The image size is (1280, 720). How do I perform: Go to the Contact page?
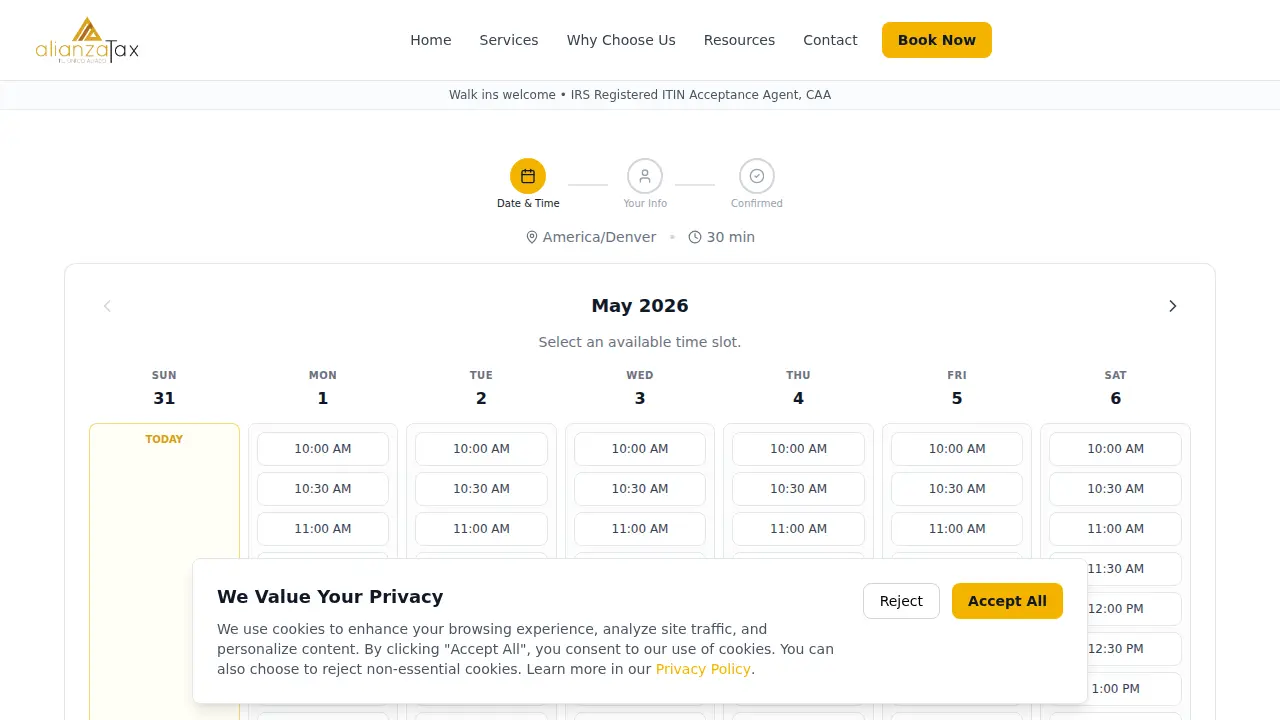tap(830, 40)
